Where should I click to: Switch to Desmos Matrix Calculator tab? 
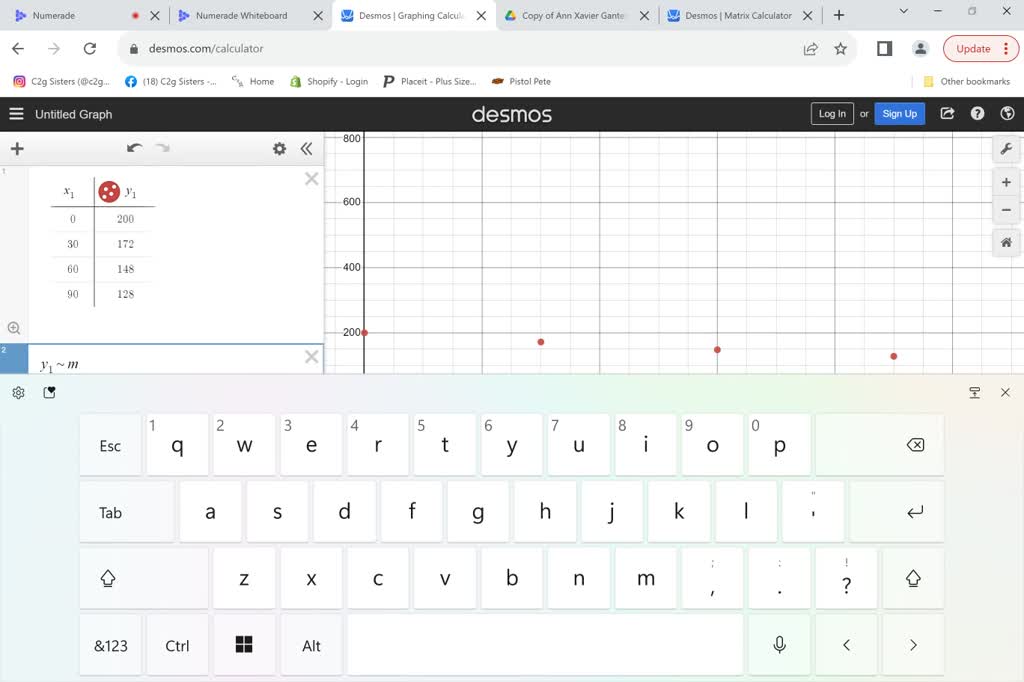[x=738, y=16]
